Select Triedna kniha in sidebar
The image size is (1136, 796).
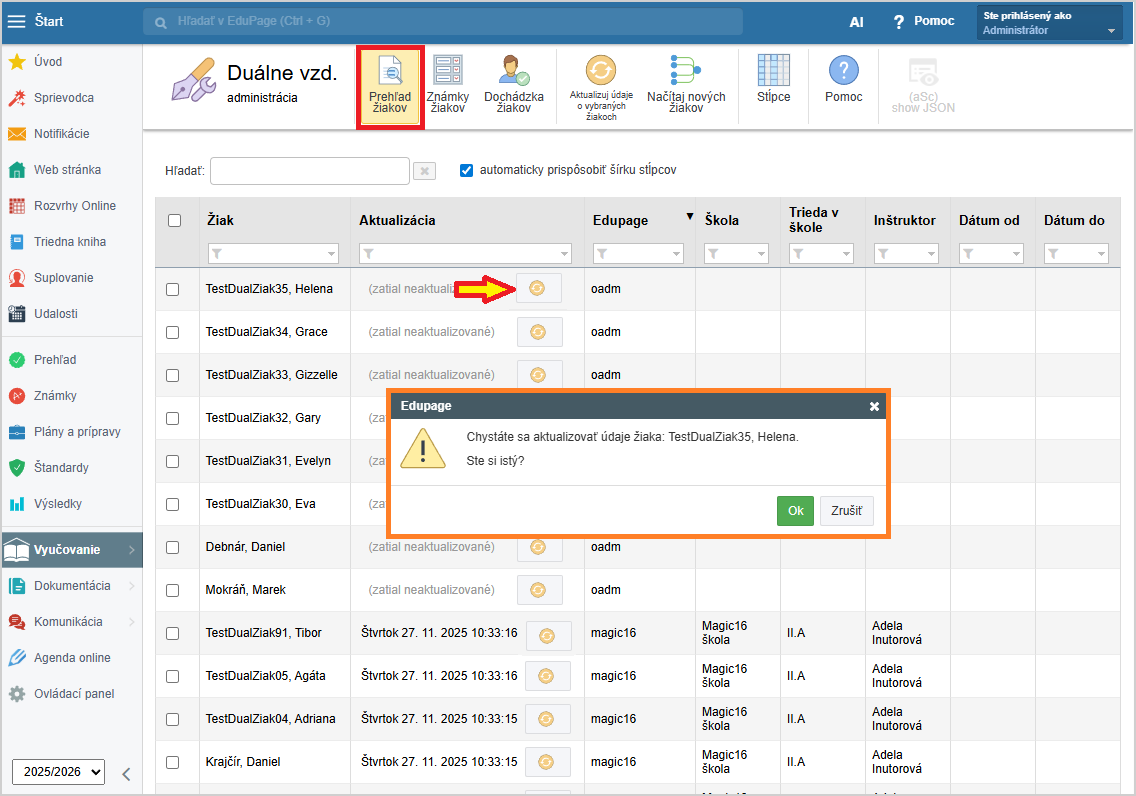(69, 242)
